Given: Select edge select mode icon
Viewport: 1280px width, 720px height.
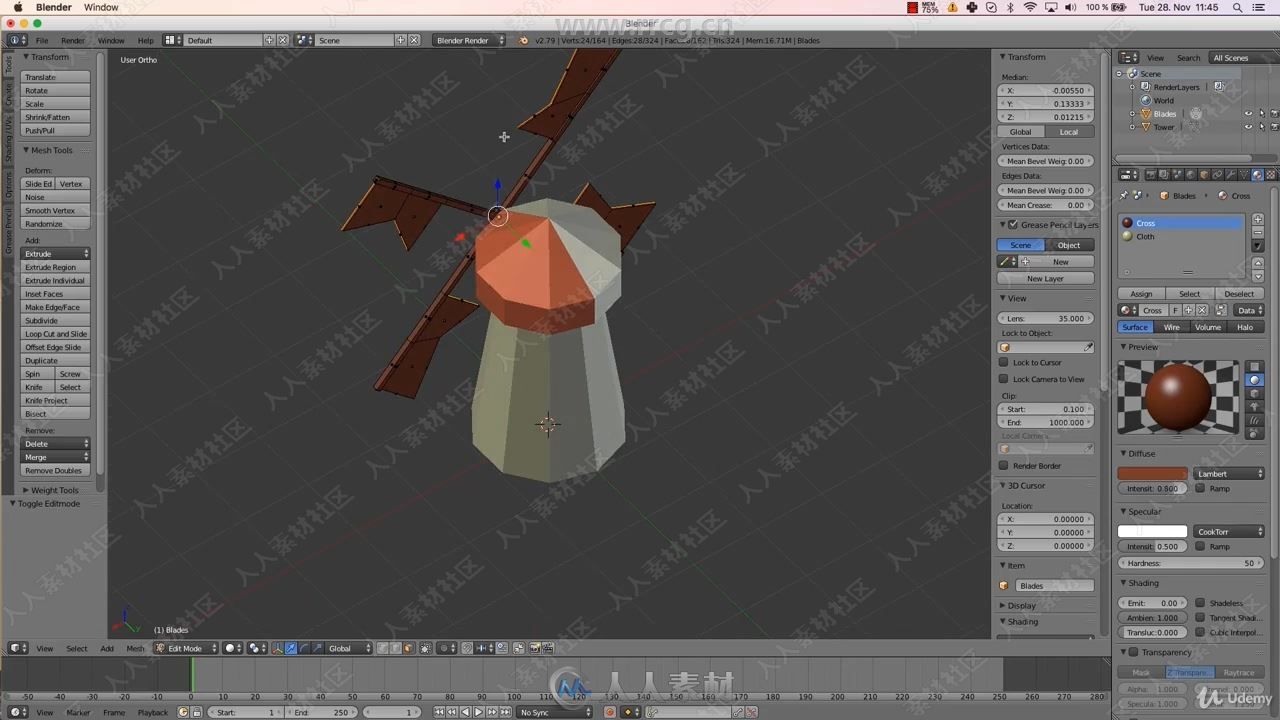Looking at the screenshot, I should [x=394, y=648].
